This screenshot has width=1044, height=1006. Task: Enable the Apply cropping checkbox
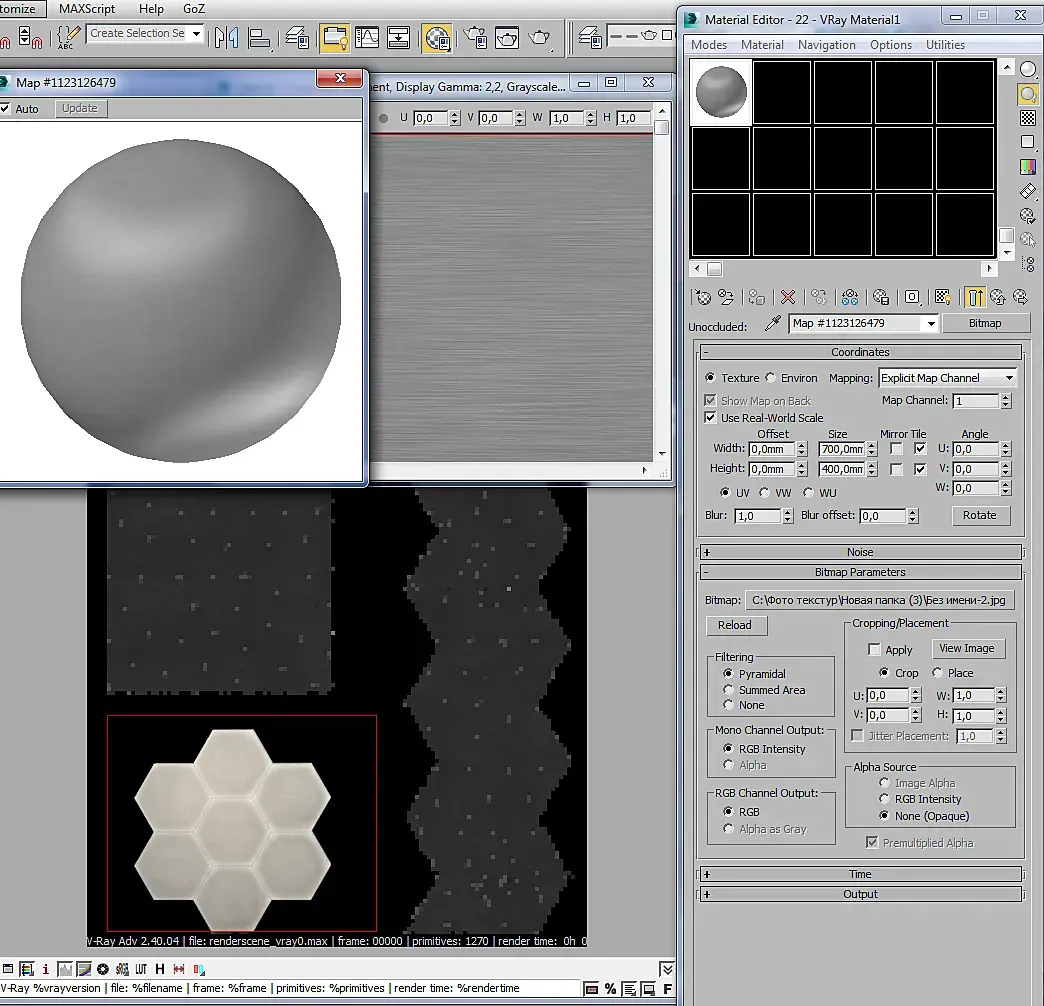875,650
